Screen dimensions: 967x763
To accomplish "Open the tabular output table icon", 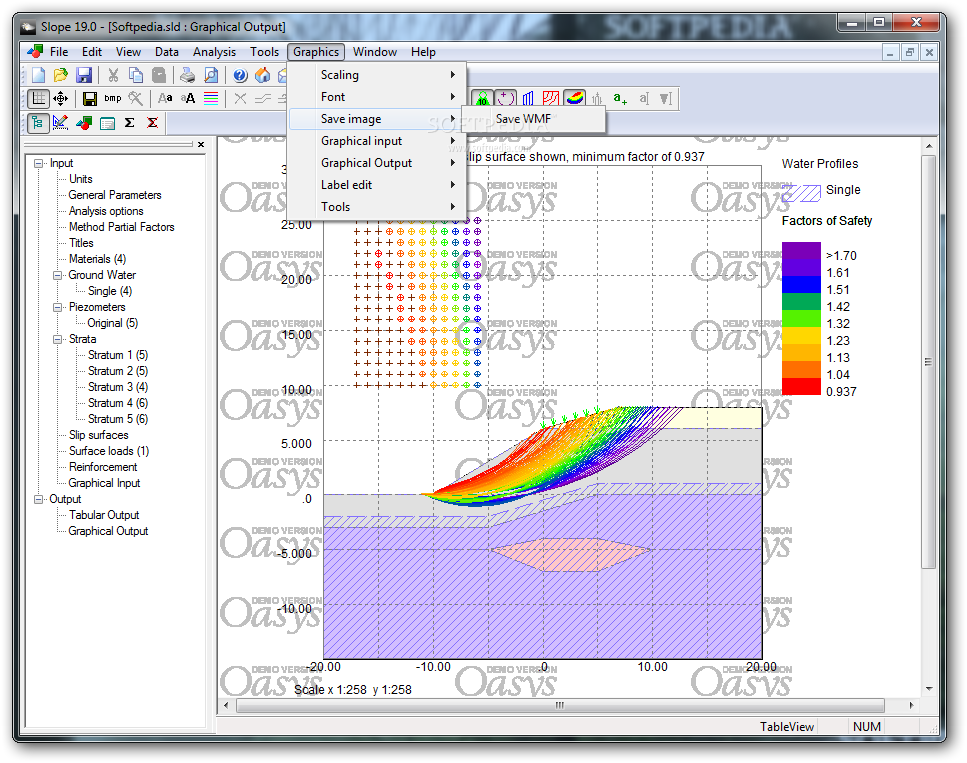I will click(107, 123).
